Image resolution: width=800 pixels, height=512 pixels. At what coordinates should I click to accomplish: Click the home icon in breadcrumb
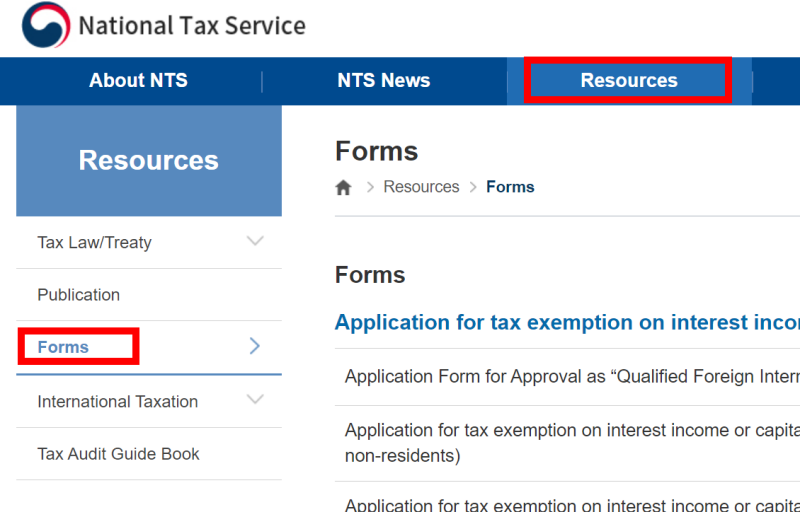click(x=343, y=187)
